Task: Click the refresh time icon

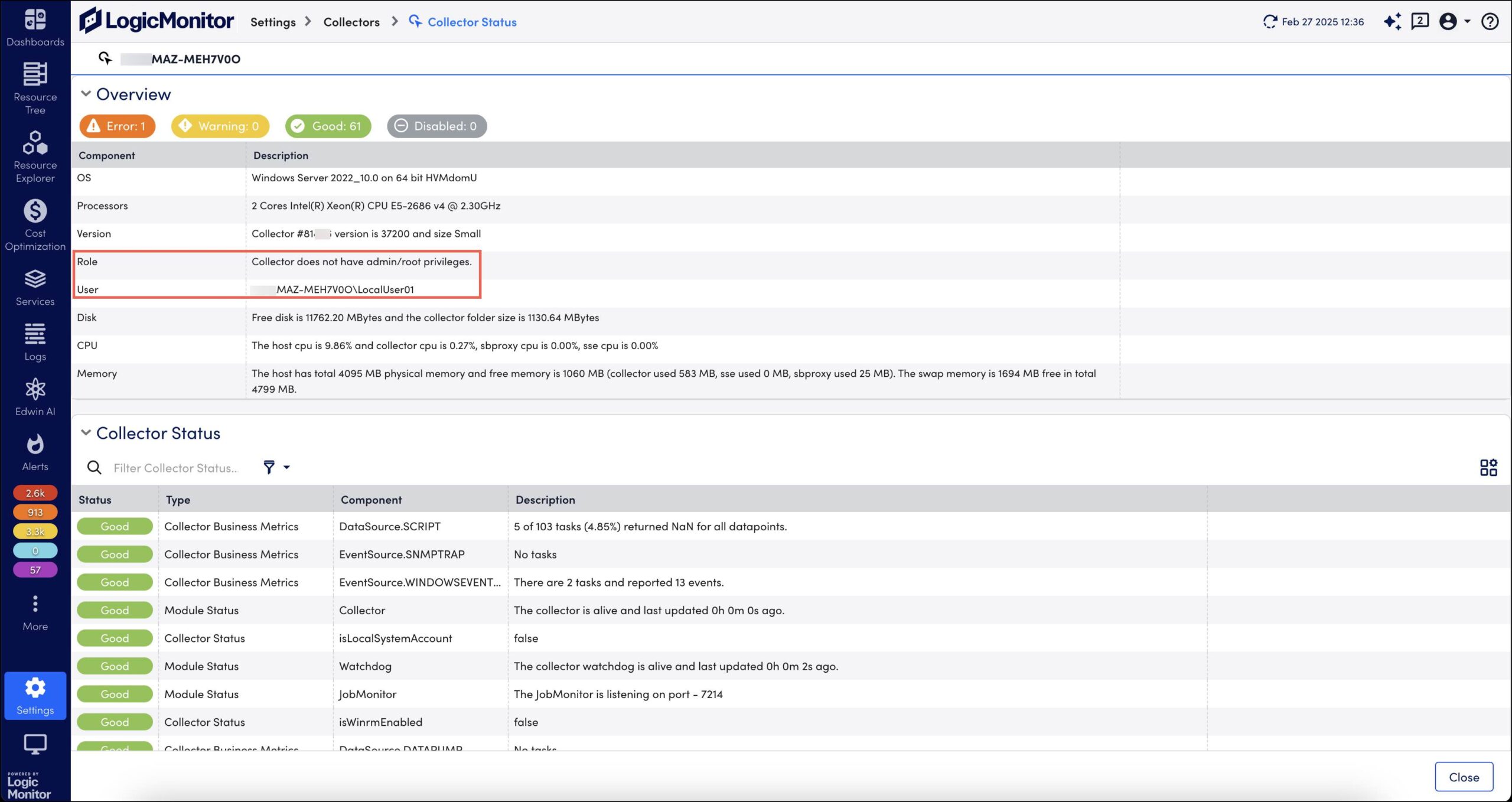Action: tap(1269, 22)
